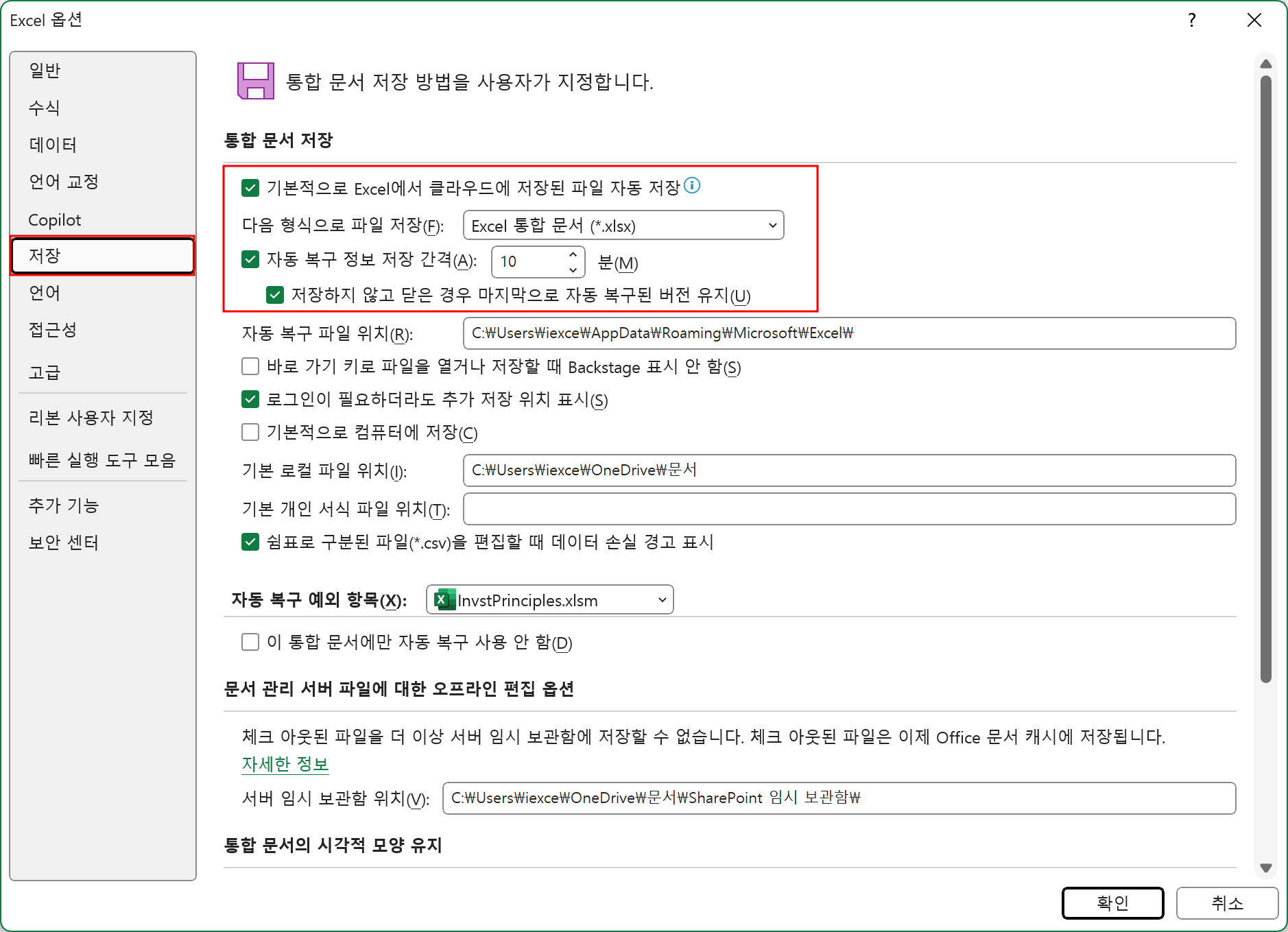Toggle 저장하지 않고 닫은 경우 마지막 버전 유지
Image resolution: width=1288 pixels, height=932 pixels.
pos(275,295)
